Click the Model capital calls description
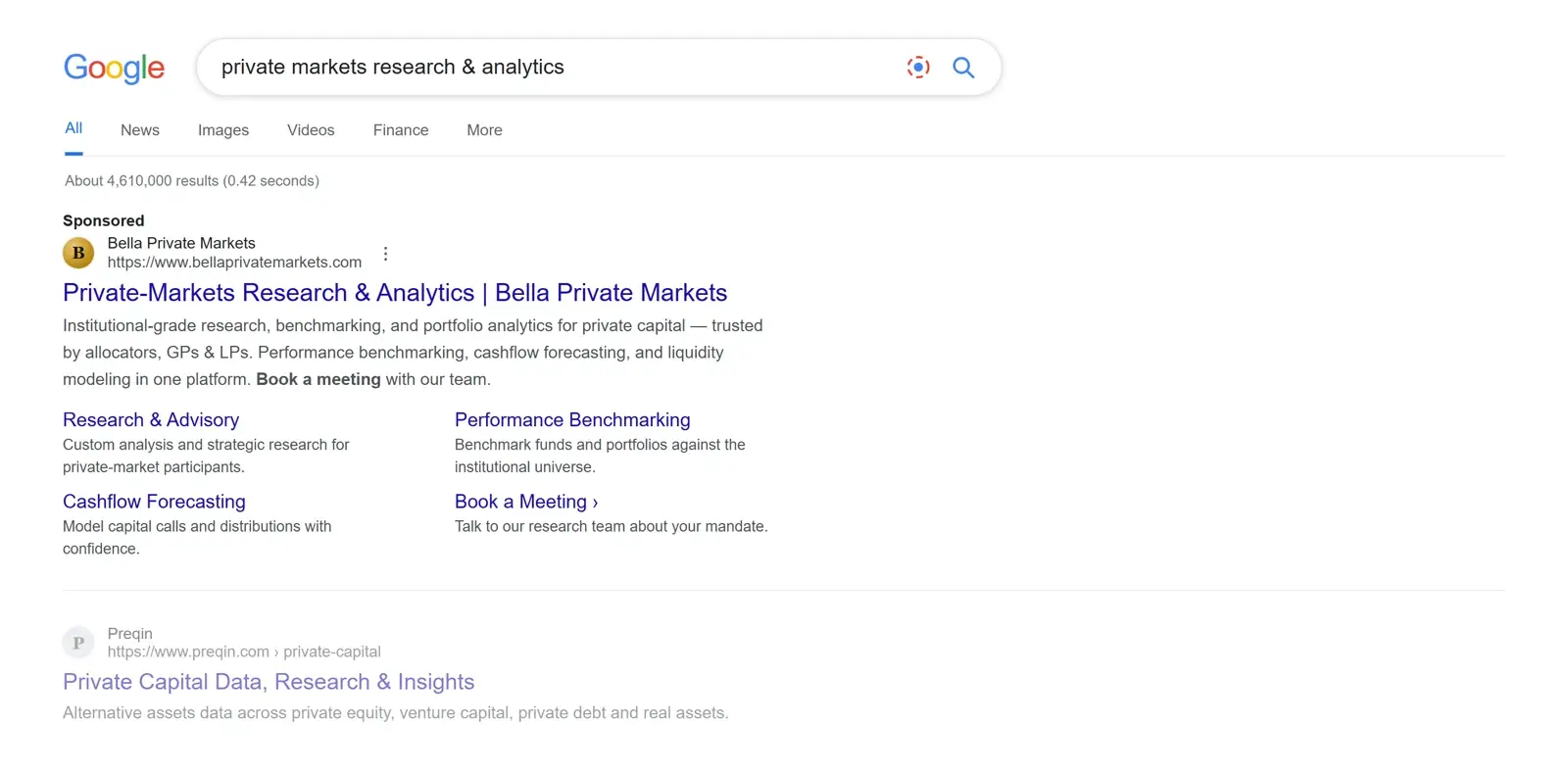Screen dimensions: 1568x771 point(197,538)
